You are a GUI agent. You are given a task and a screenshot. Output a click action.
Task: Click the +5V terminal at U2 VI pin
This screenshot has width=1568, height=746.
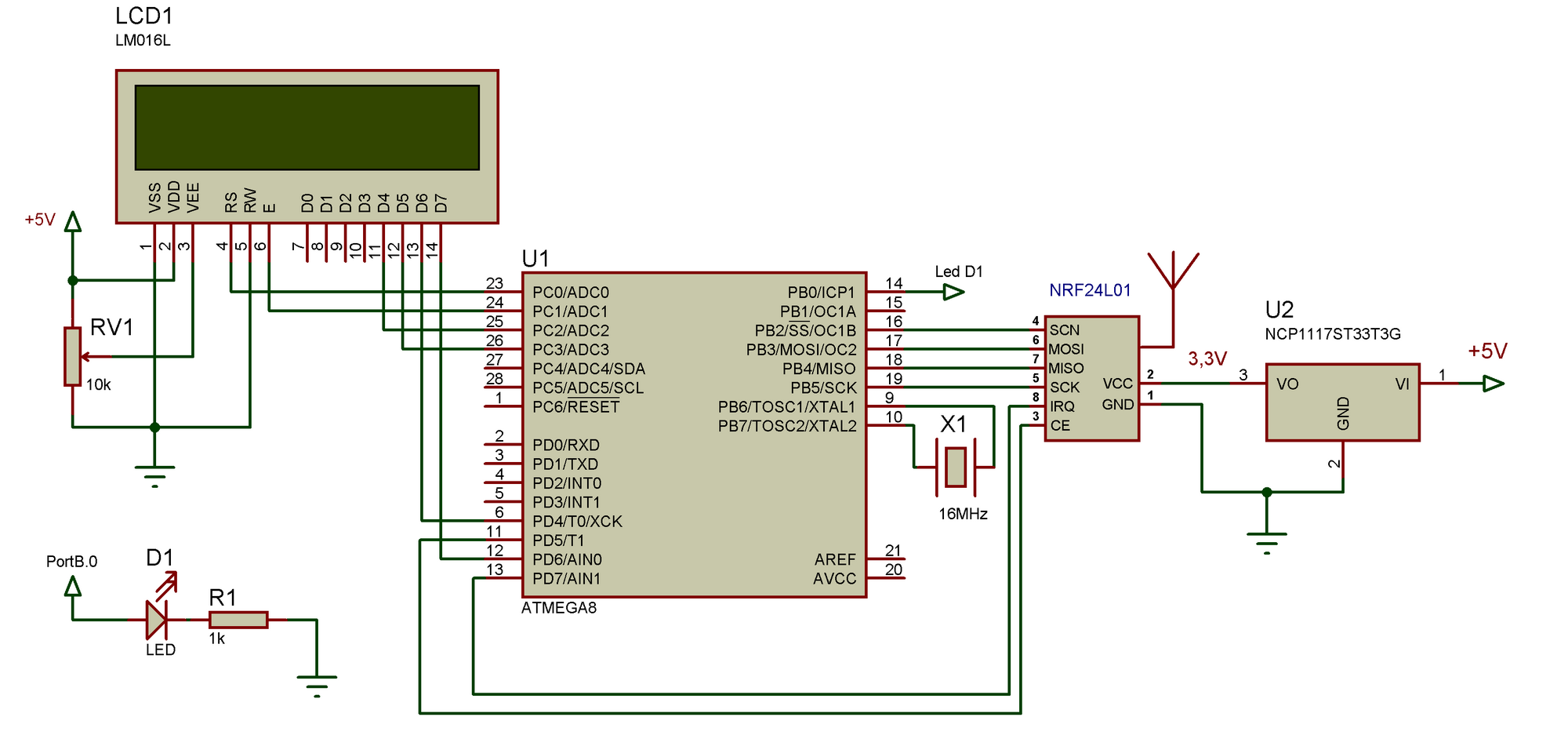tap(1494, 384)
